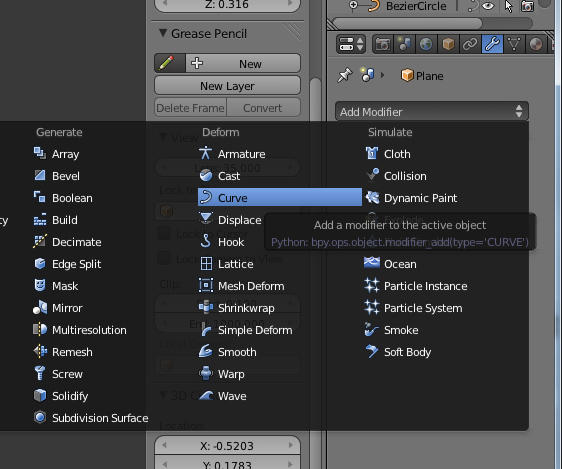Screen dimensions: 562x469
Task: Open the Scene properties tab
Action: coord(404,44)
